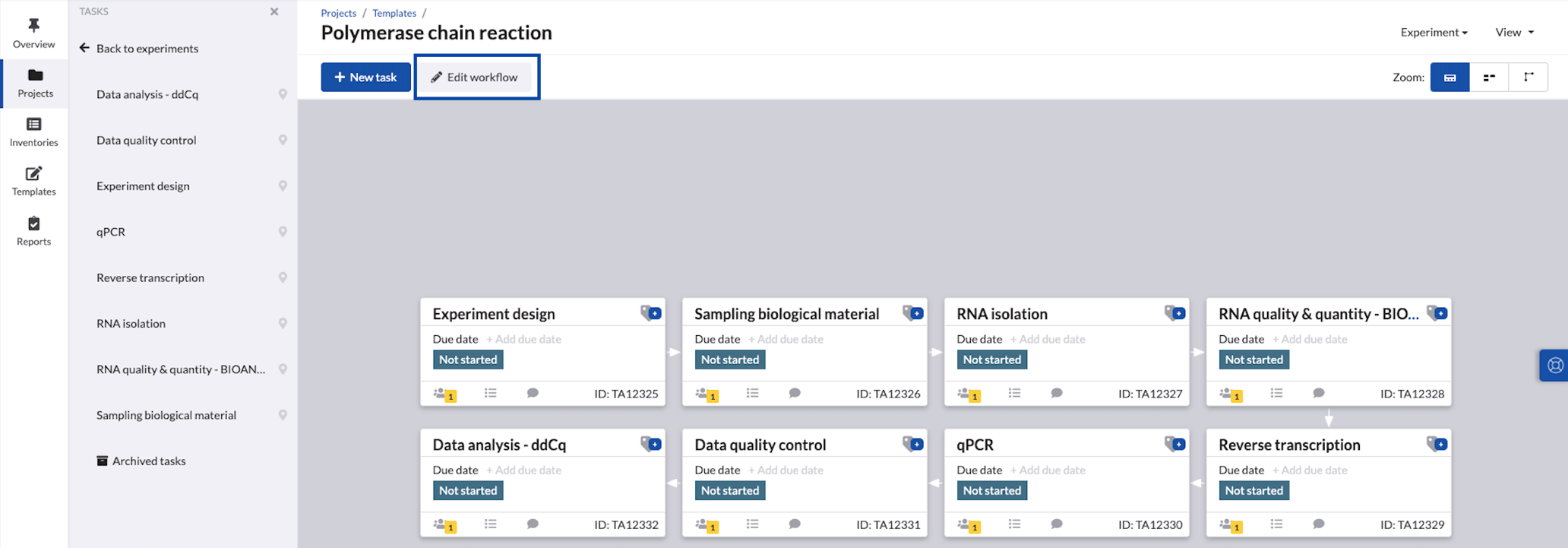Open assigned users on qPCR card
This screenshot has width=1568, height=548.
[968, 524]
